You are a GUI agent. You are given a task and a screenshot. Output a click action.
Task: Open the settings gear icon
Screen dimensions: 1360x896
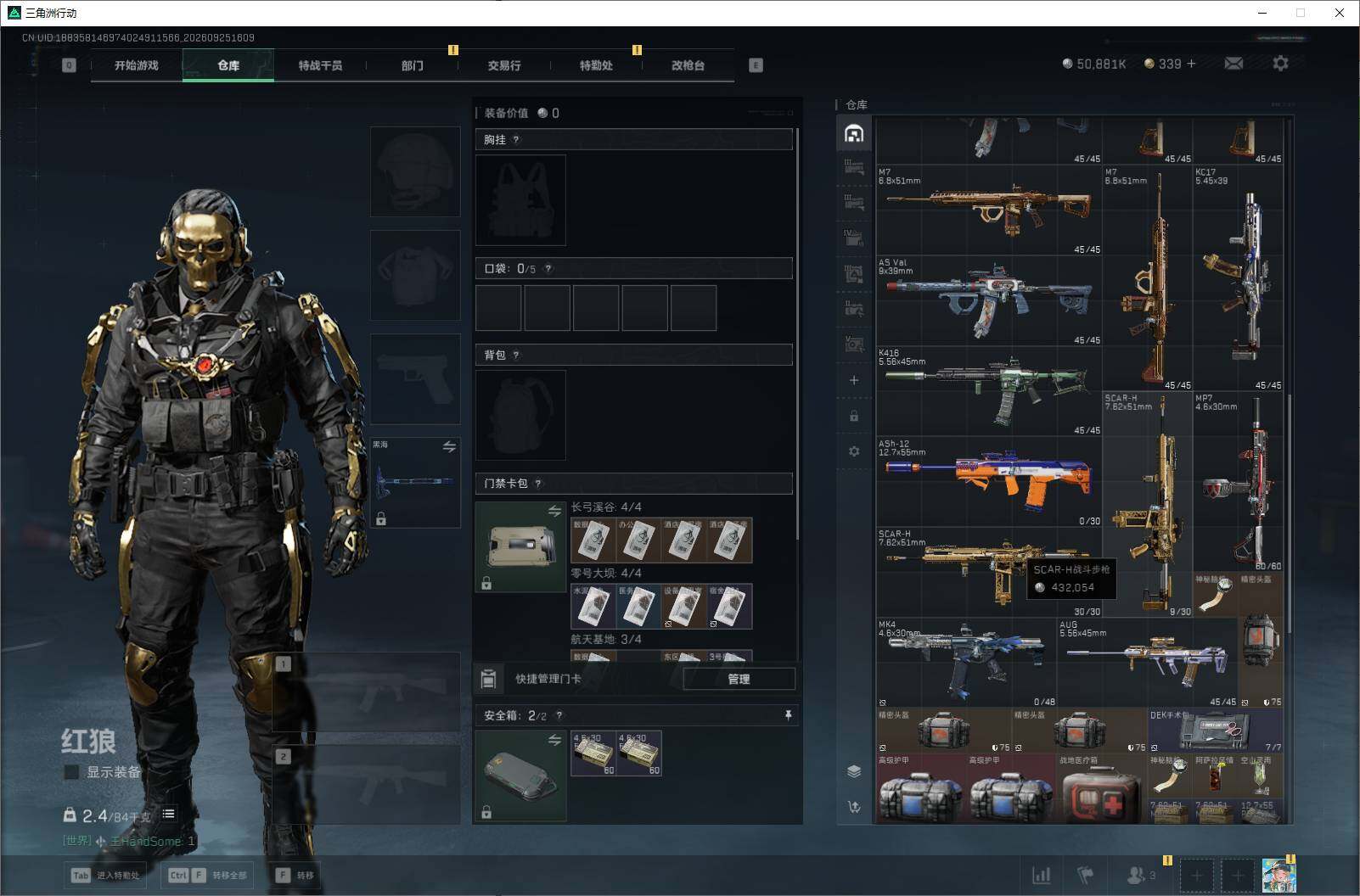(1280, 64)
